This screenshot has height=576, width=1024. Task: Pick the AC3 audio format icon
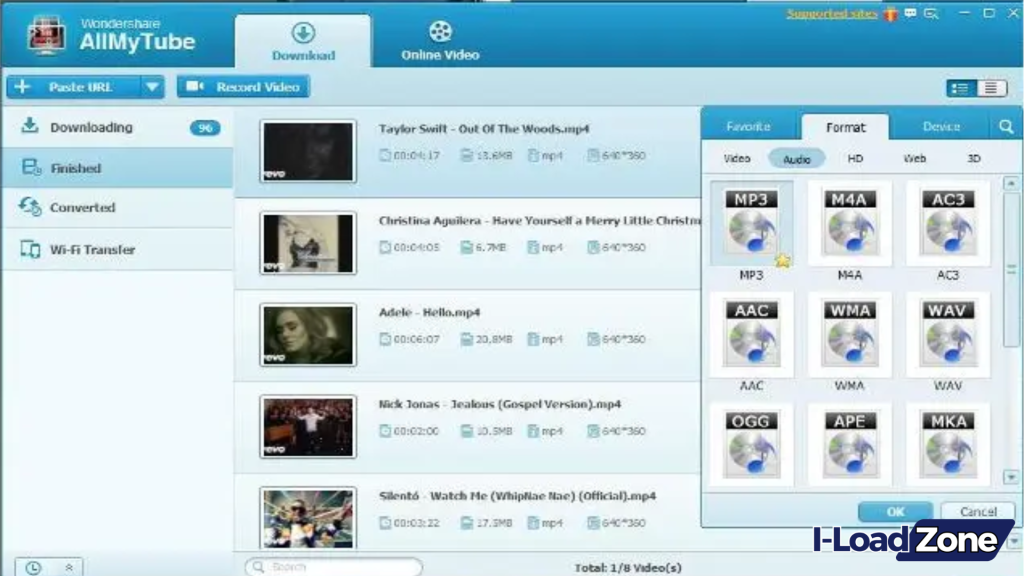click(948, 223)
